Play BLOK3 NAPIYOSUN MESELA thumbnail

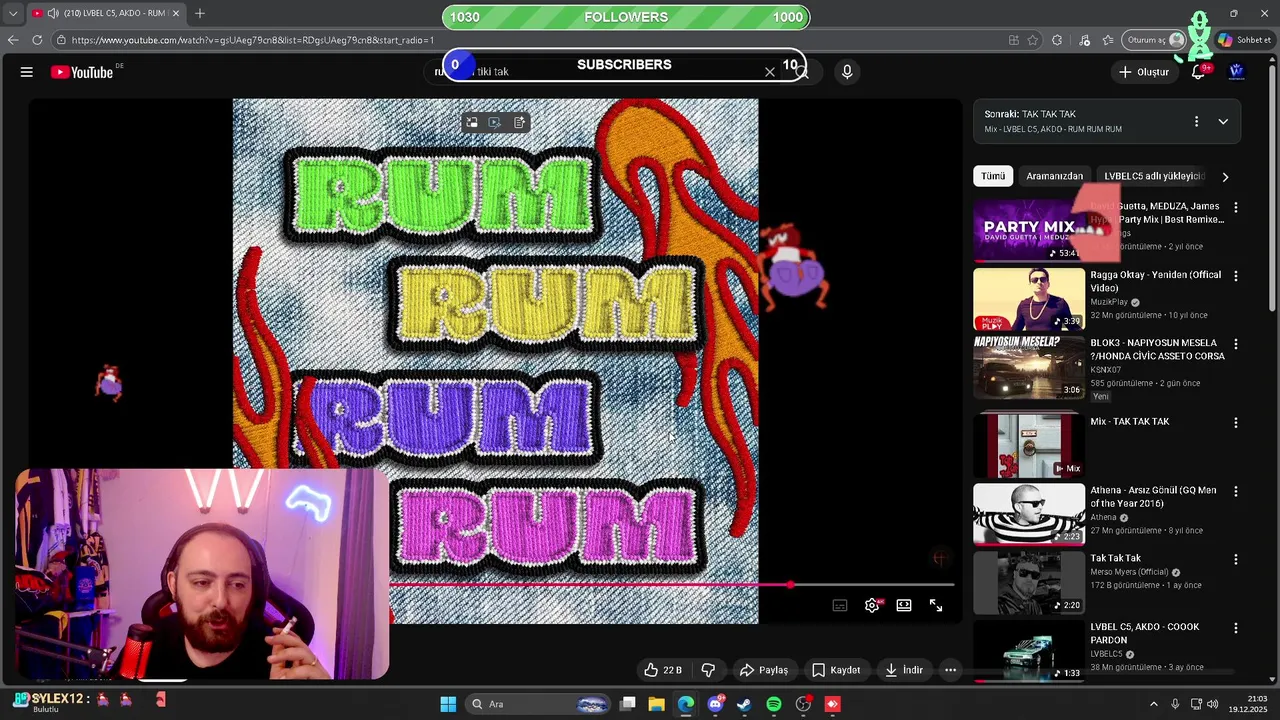coord(1029,367)
